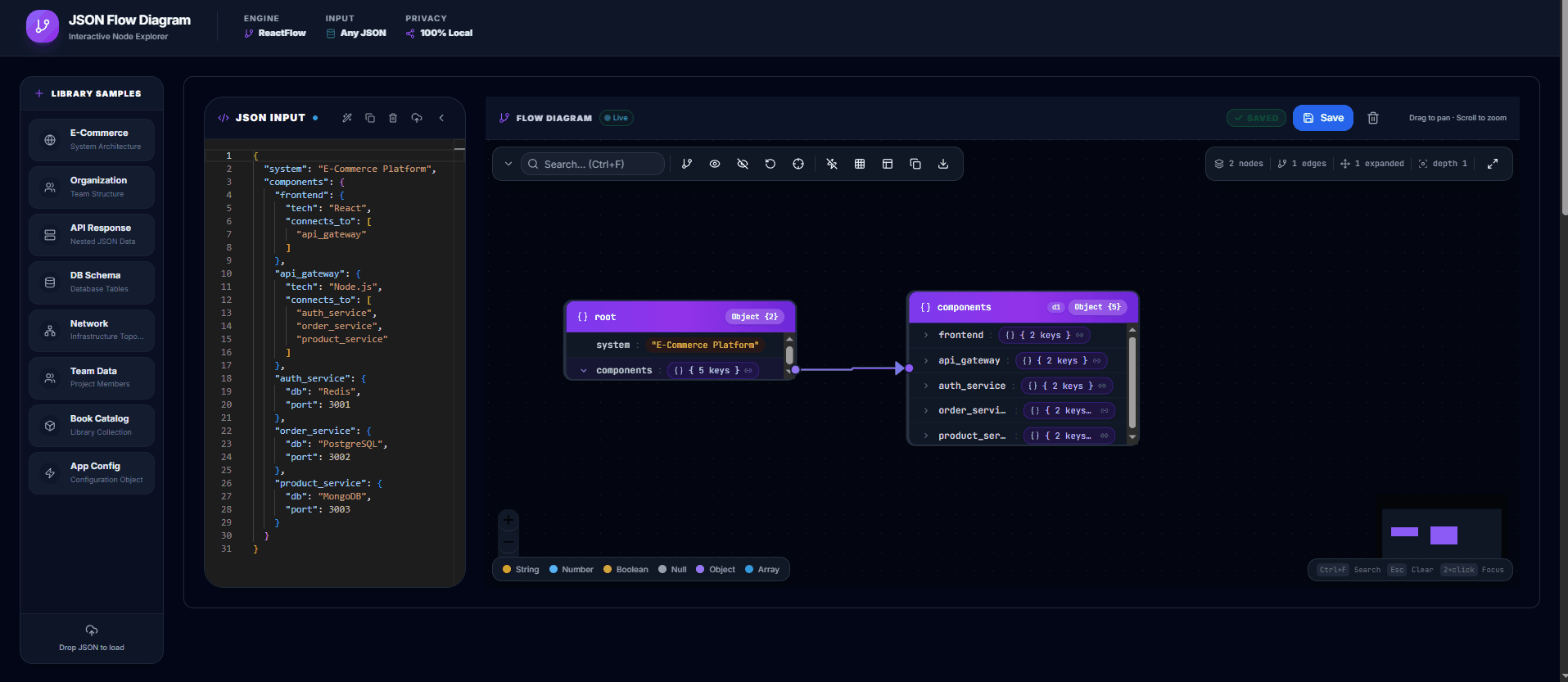This screenshot has height=682, width=1568.
Task: Expand the api_gateway row in the components node
Action: (x=926, y=360)
